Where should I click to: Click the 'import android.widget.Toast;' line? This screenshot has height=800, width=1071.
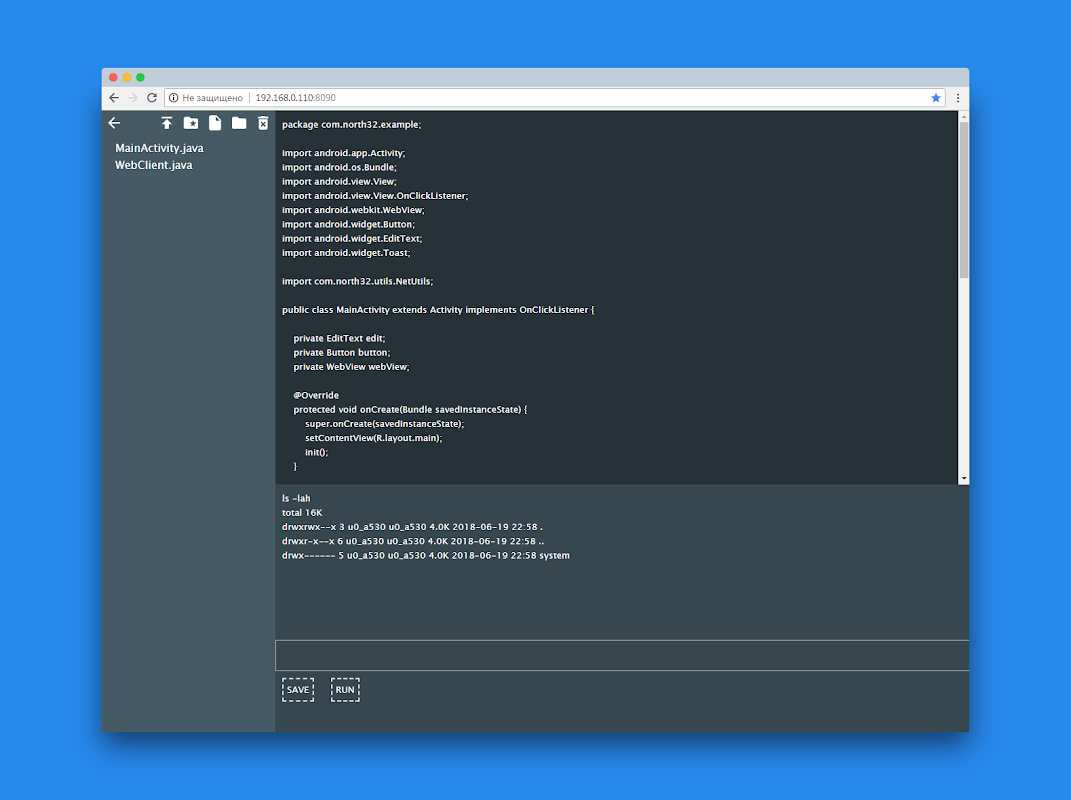tap(346, 253)
